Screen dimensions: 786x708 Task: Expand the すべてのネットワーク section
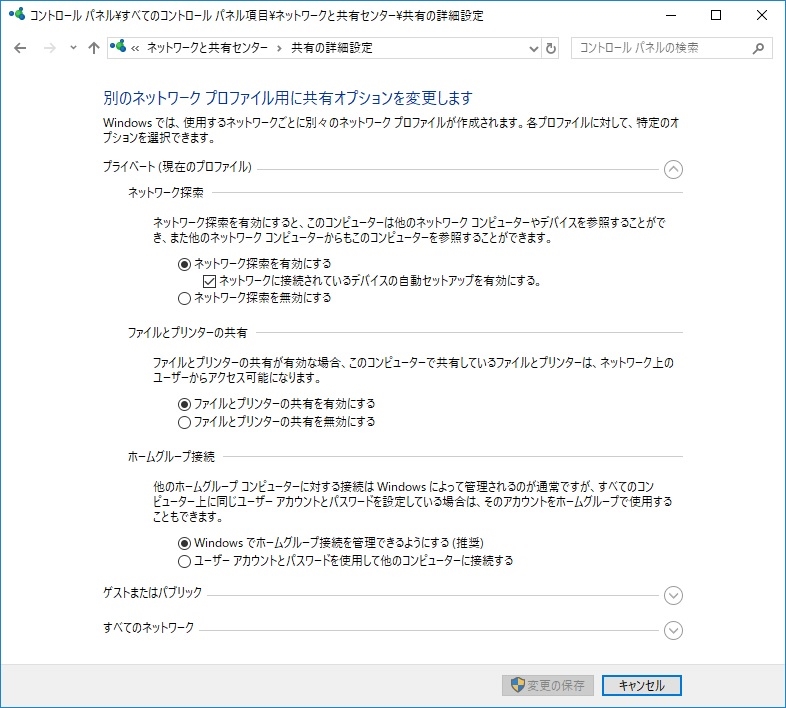coord(673,630)
